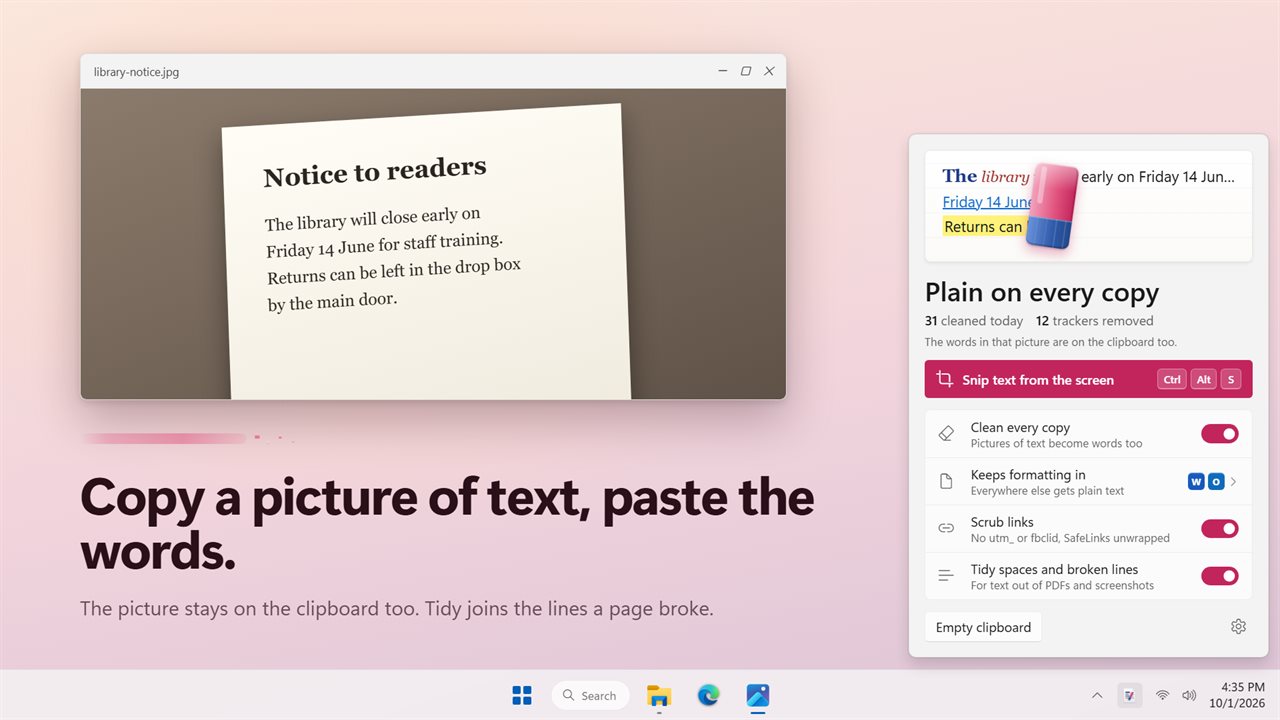
Task: Maximize the library-notice.jpg window
Action: [x=746, y=71]
